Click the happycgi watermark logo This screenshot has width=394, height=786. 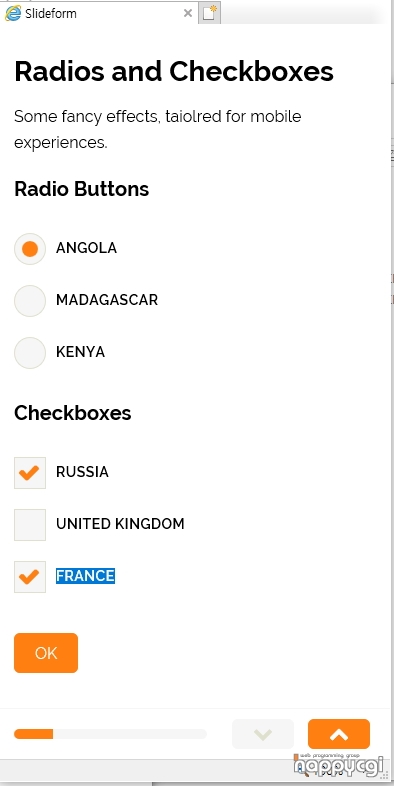click(x=339, y=765)
